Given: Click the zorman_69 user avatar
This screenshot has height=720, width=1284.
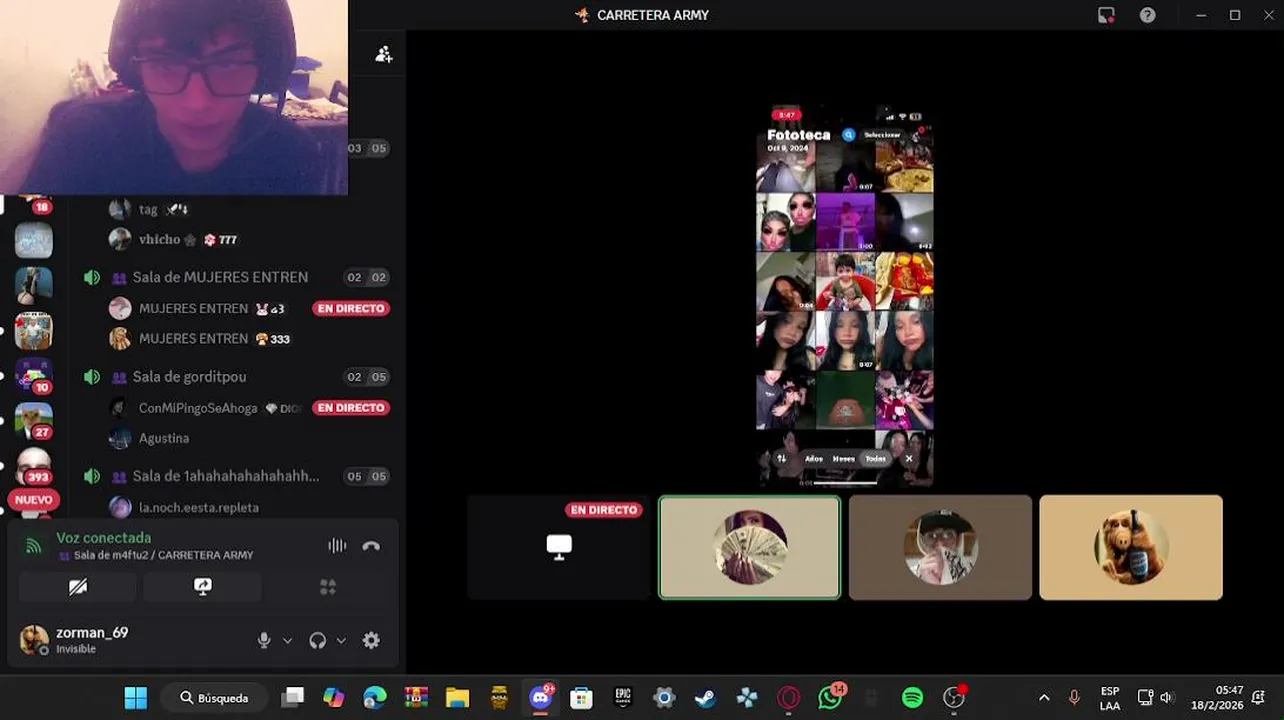Looking at the screenshot, I should pos(34,640).
